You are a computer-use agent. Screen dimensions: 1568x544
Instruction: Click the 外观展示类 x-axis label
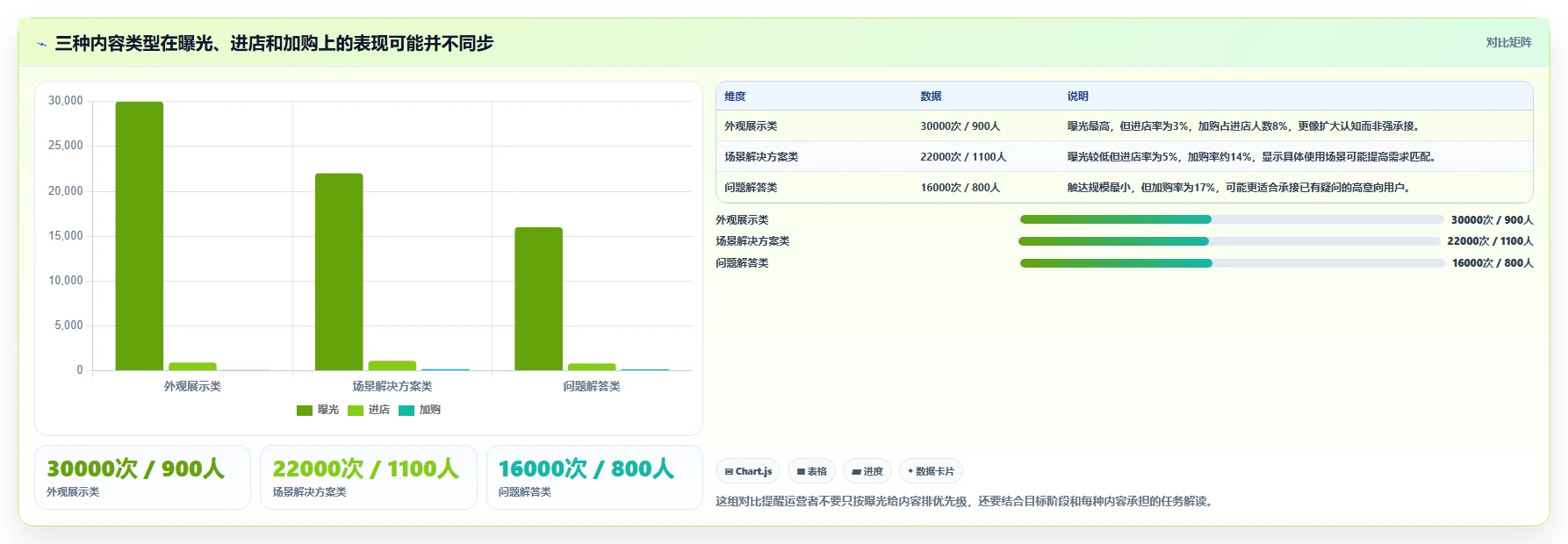click(192, 386)
